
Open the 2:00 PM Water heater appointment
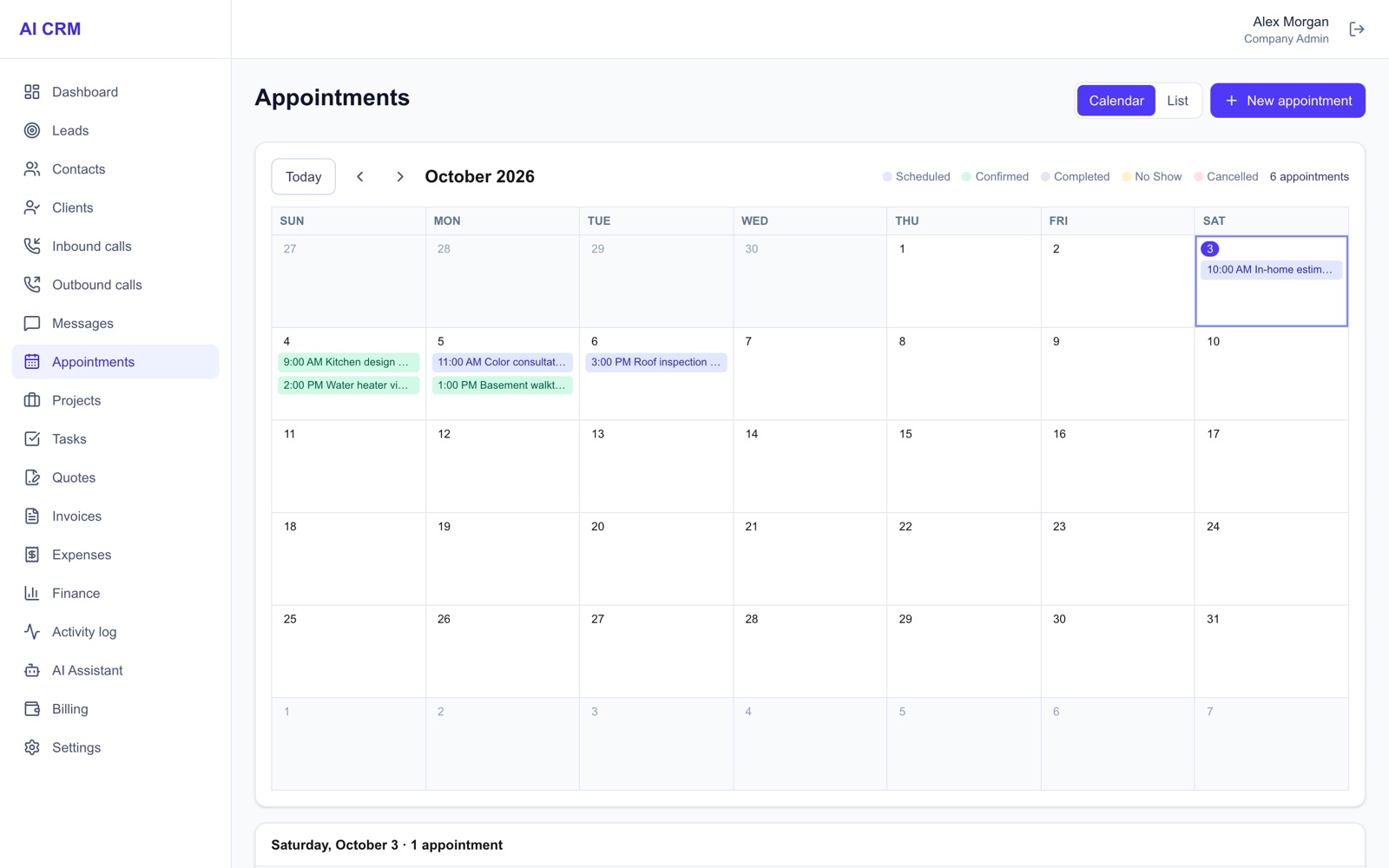(x=348, y=385)
